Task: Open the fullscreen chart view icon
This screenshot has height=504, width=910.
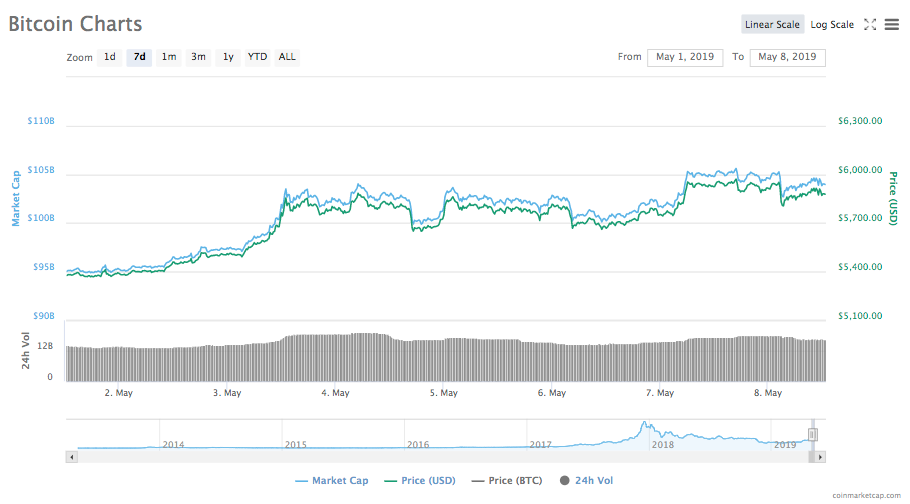Action: click(x=869, y=24)
